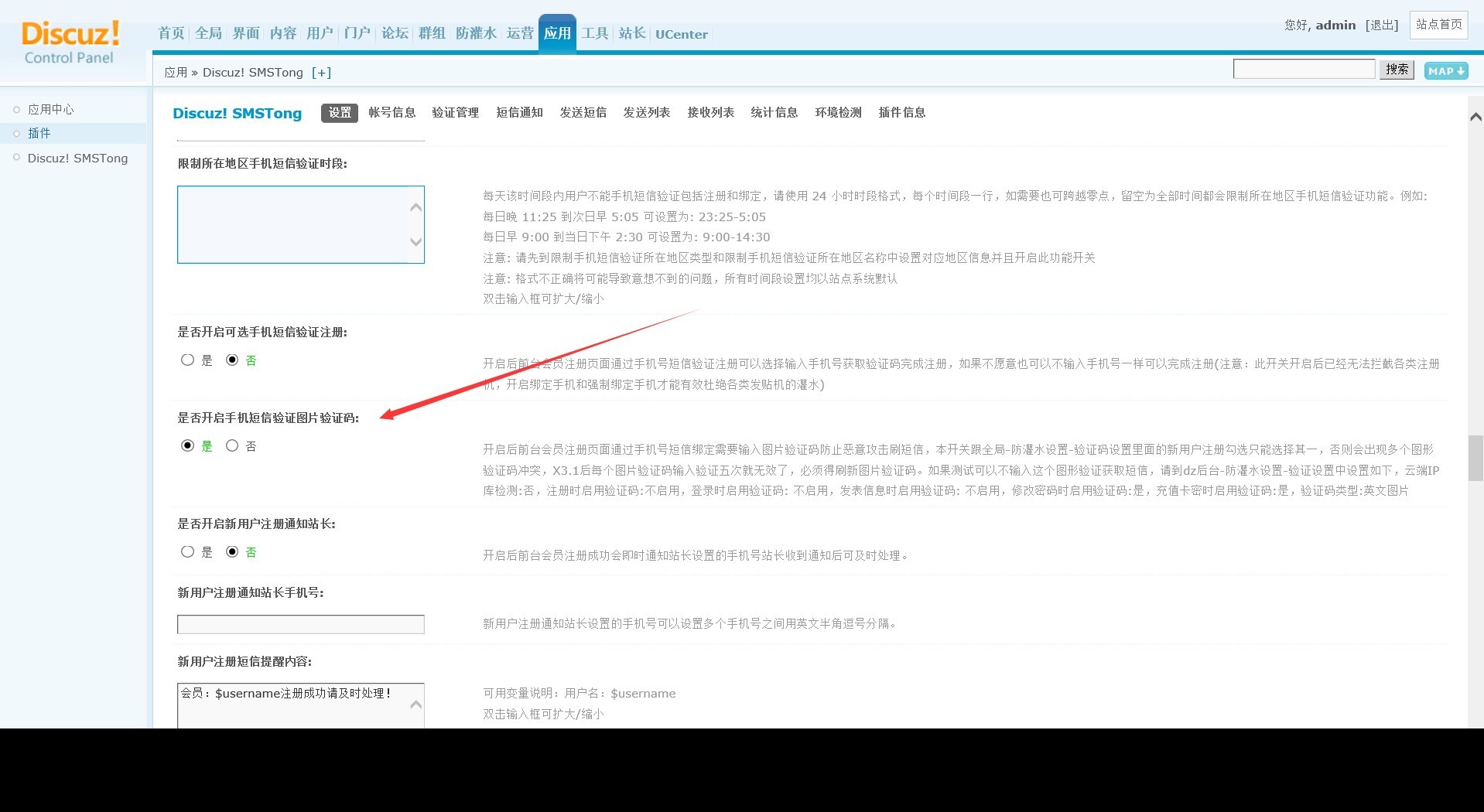1484x812 pixels.
Task: Click the 限制所在地区手机短信验证时段 textarea
Action: (x=300, y=224)
